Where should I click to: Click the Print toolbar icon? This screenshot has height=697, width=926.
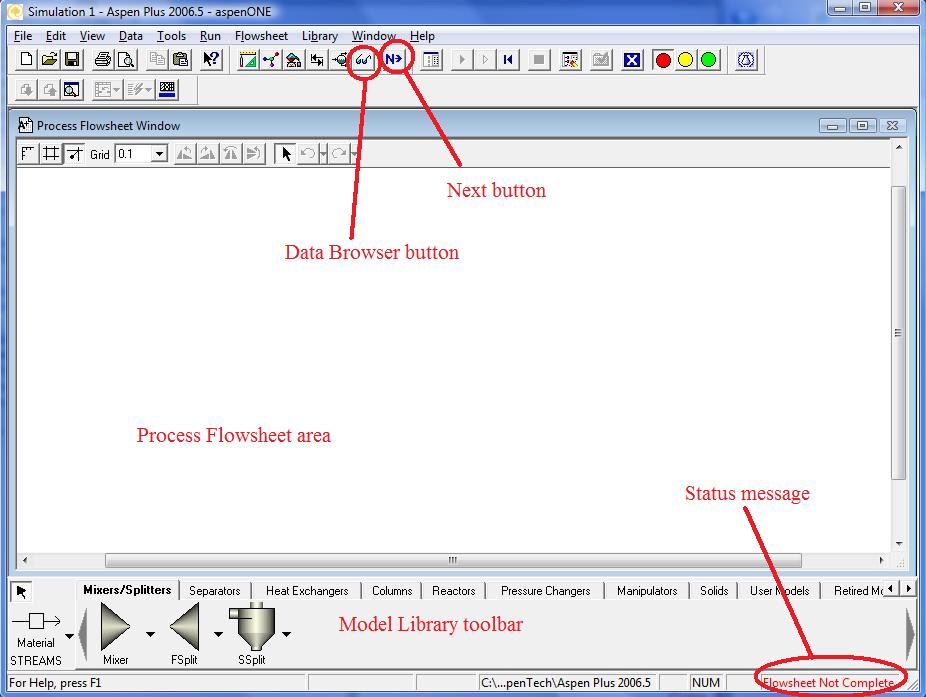pos(103,60)
